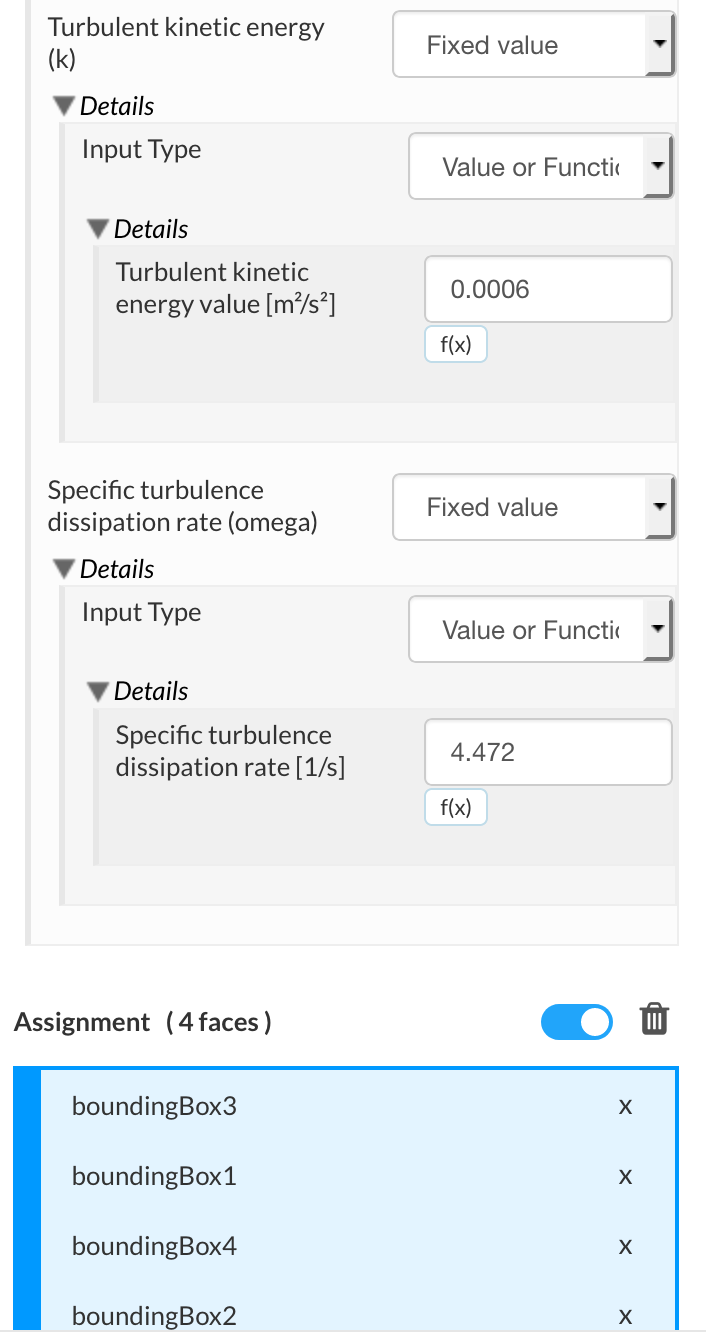Open Input Type dropdown under kinetic energy
This screenshot has height=1332, width=706.
(540, 167)
